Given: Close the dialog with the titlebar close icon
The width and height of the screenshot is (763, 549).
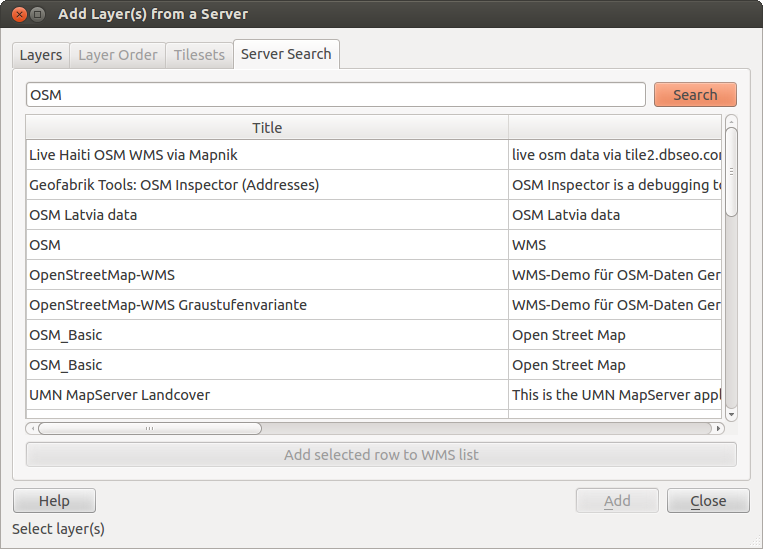Looking at the screenshot, I should [17, 15].
